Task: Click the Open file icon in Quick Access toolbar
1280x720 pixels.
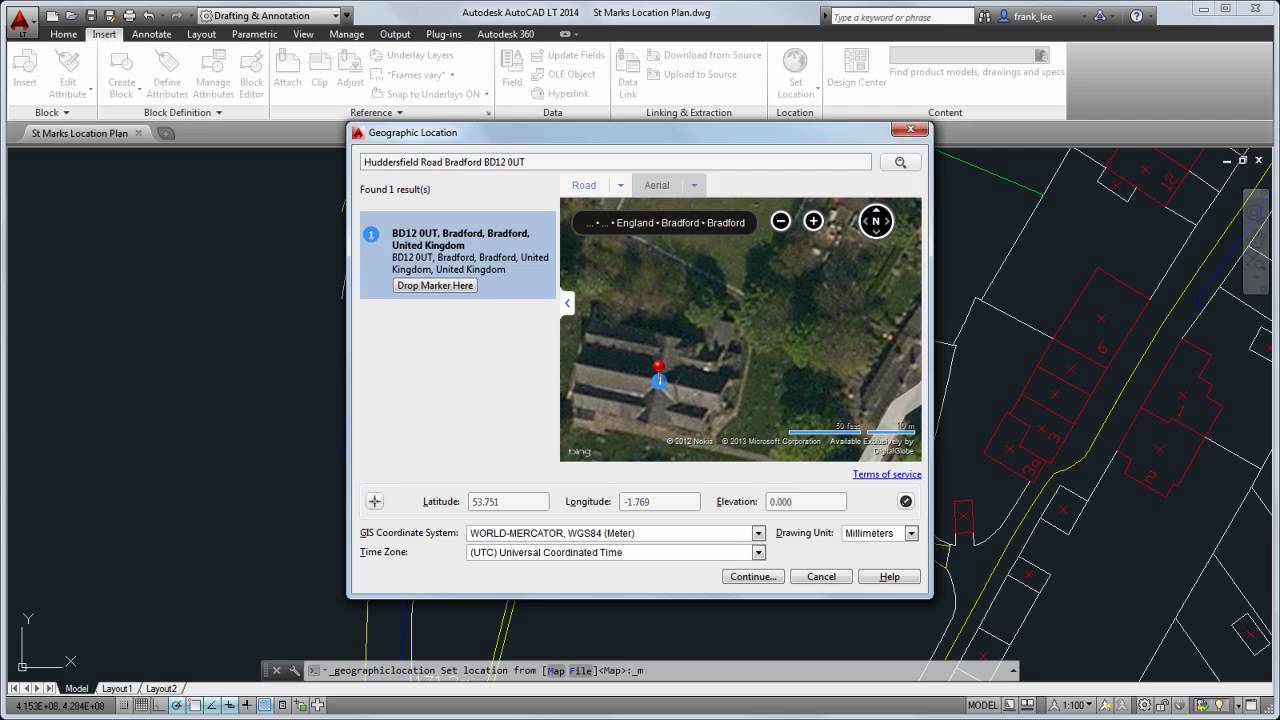Action: 71,16
